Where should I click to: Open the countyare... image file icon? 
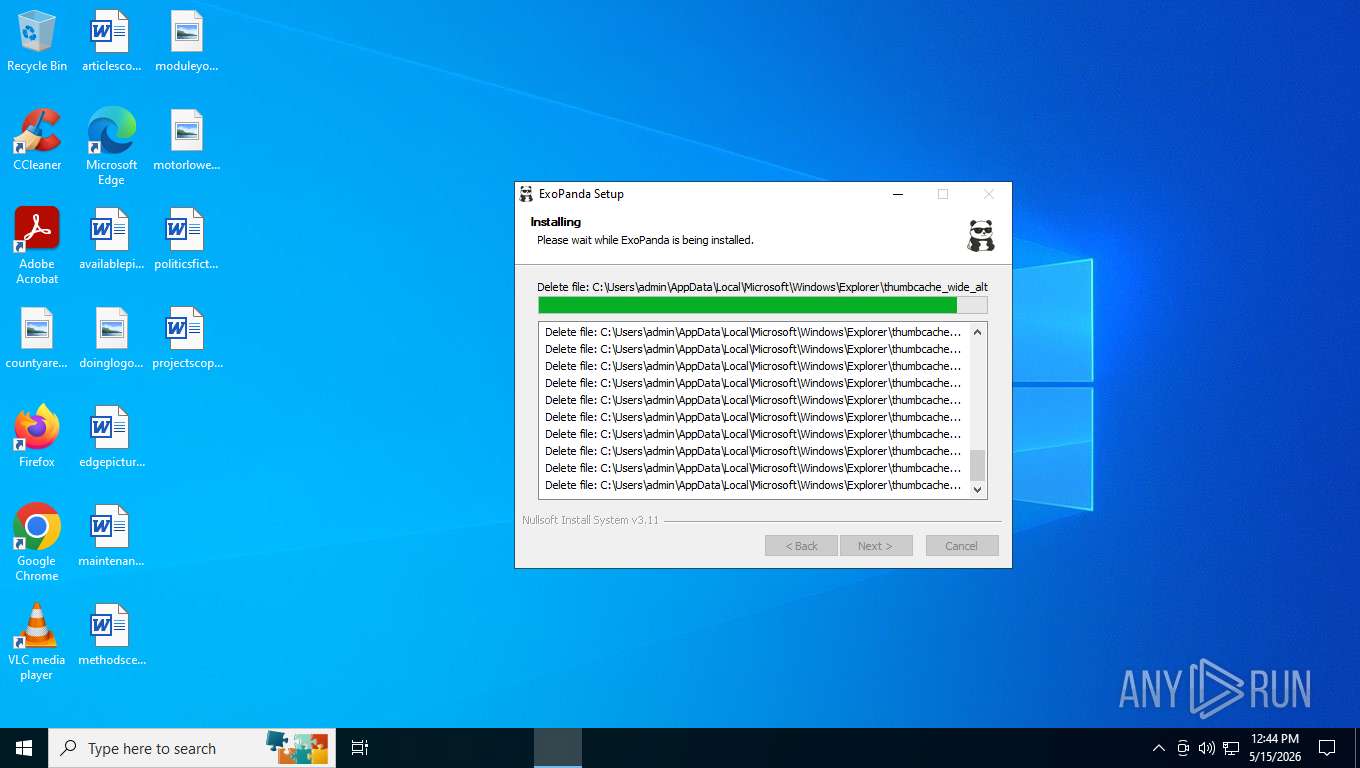(37, 338)
